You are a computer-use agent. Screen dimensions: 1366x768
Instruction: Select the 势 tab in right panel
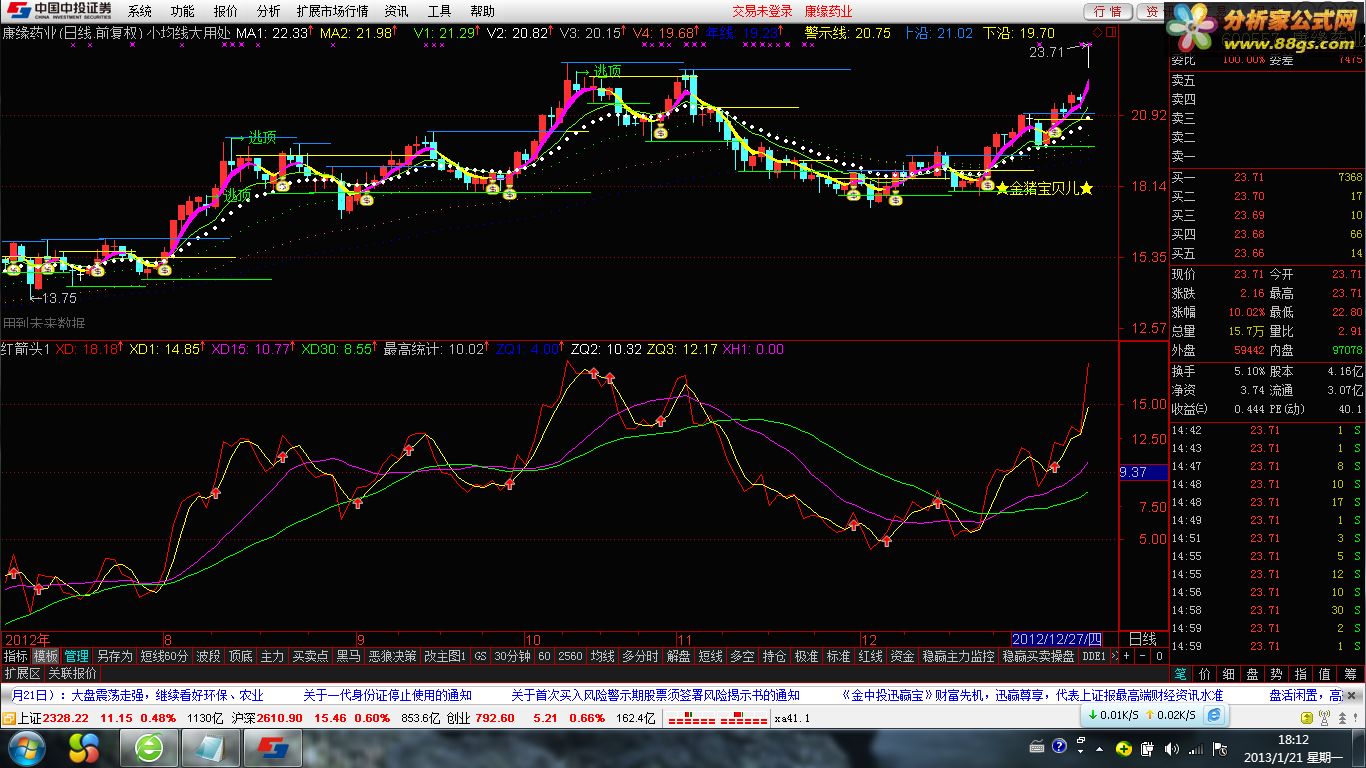click(x=1277, y=674)
